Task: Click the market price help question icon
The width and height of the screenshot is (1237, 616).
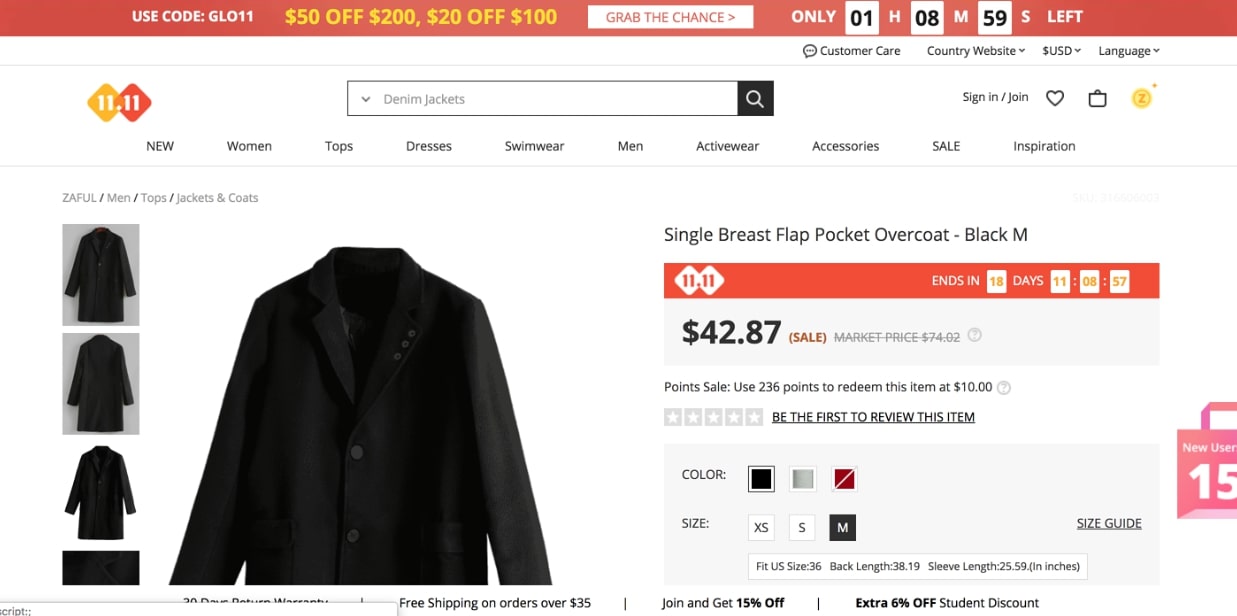Action: click(975, 336)
